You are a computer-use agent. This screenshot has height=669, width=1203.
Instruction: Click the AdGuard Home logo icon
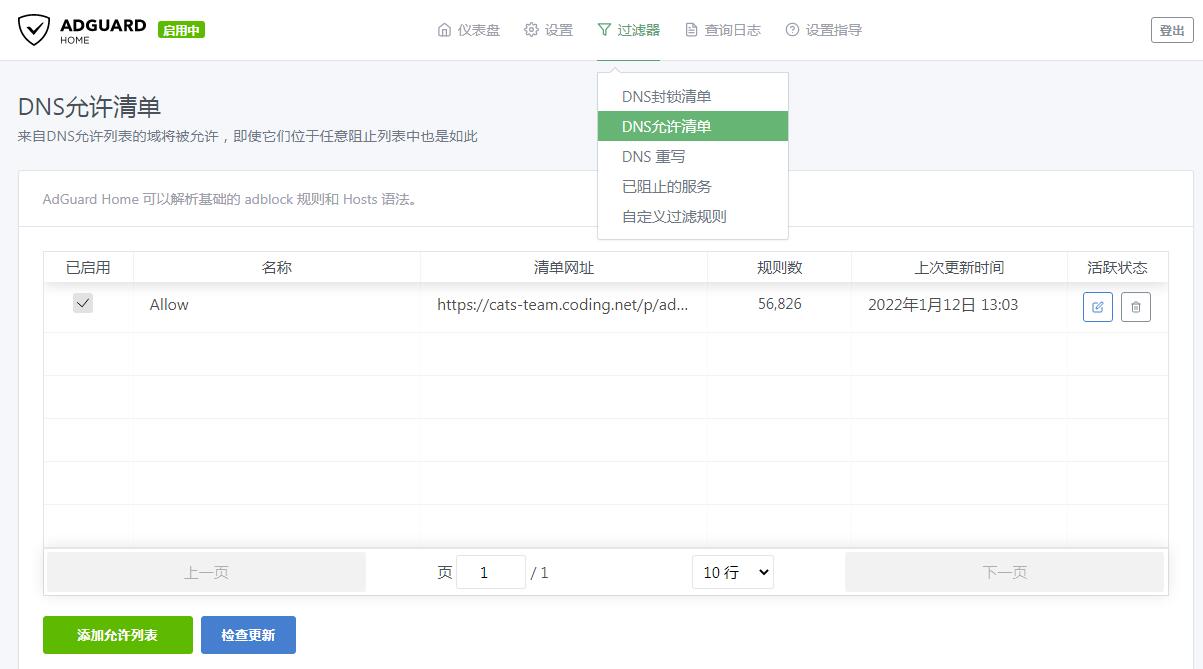(x=34, y=29)
